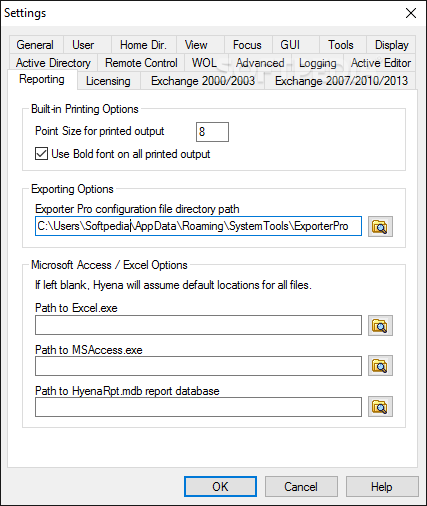Switch to the Tools tab
This screenshot has width=427, height=506.
click(x=343, y=45)
